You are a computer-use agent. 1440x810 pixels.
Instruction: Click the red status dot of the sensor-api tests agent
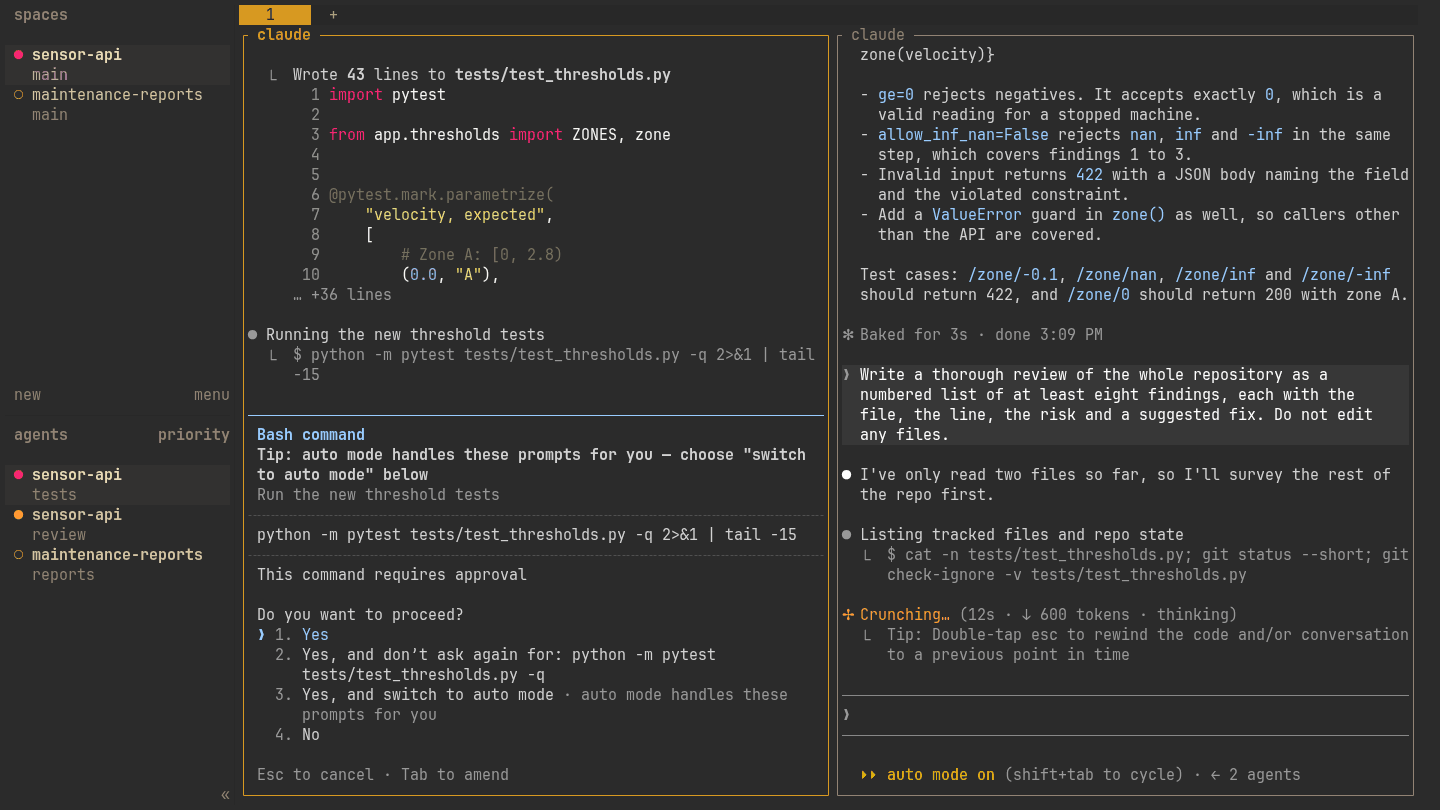tap(18, 475)
